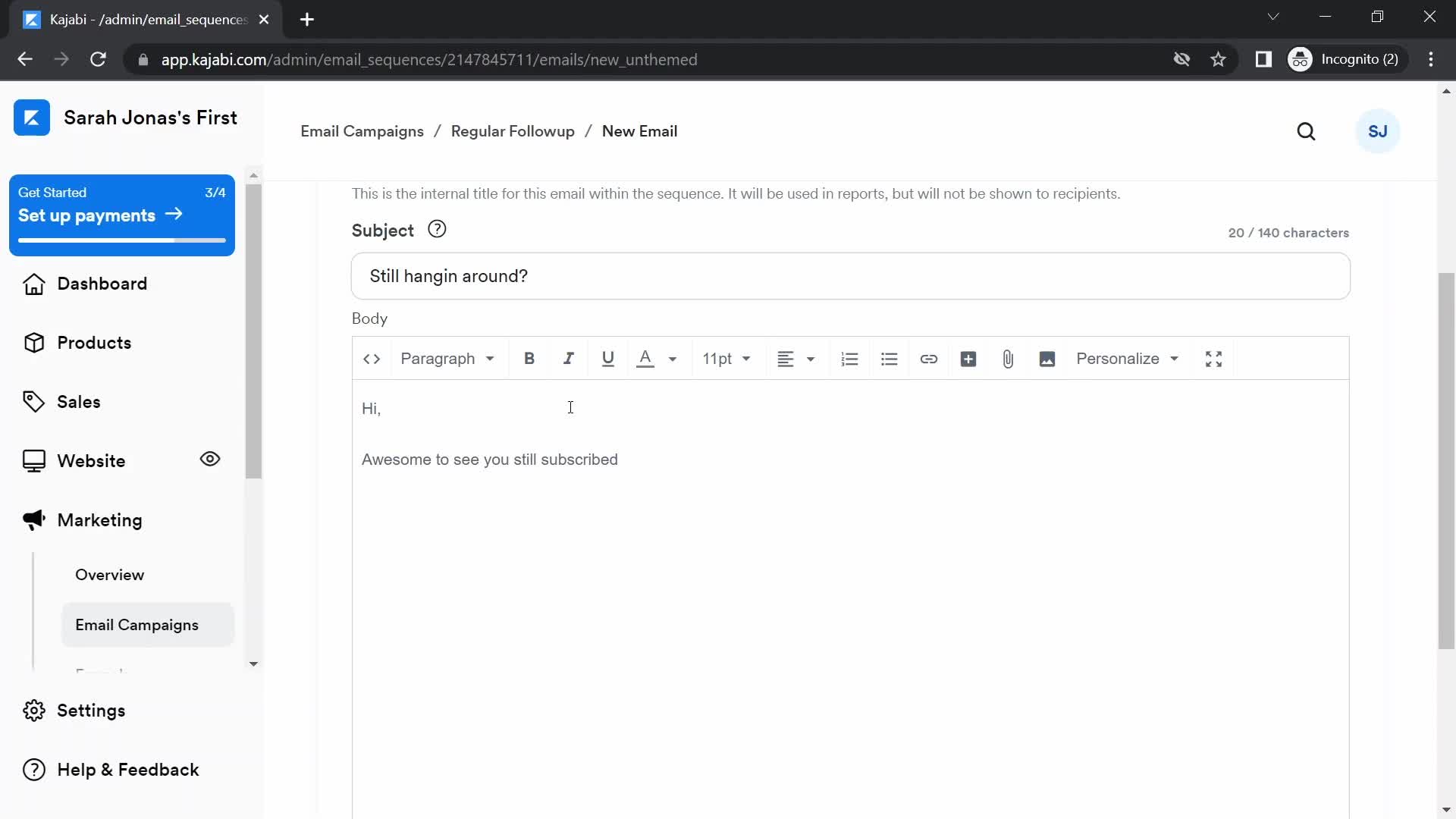This screenshot has width=1456, height=819.
Task: Click the Bulleted list icon
Action: (x=889, y=358)
